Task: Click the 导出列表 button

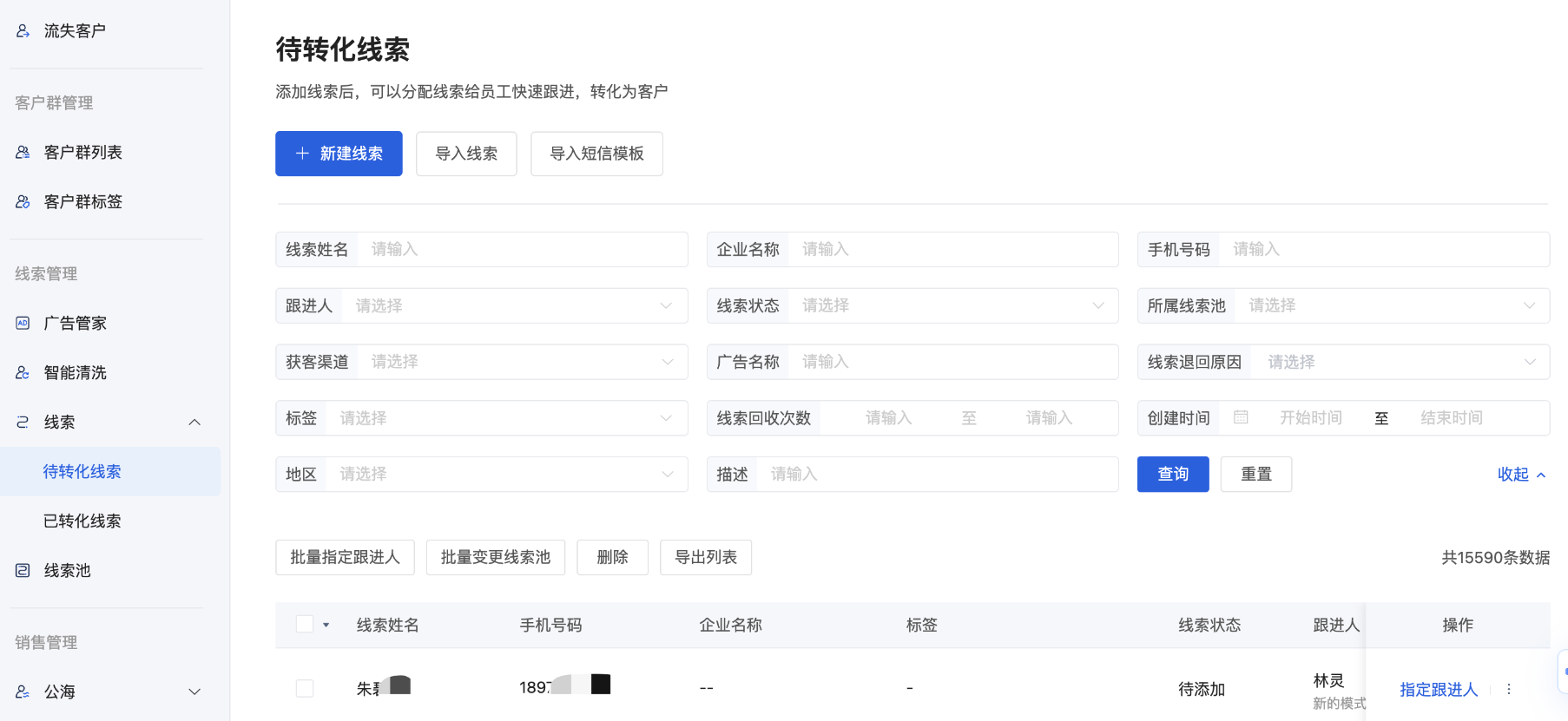Action: pos(706,557)
